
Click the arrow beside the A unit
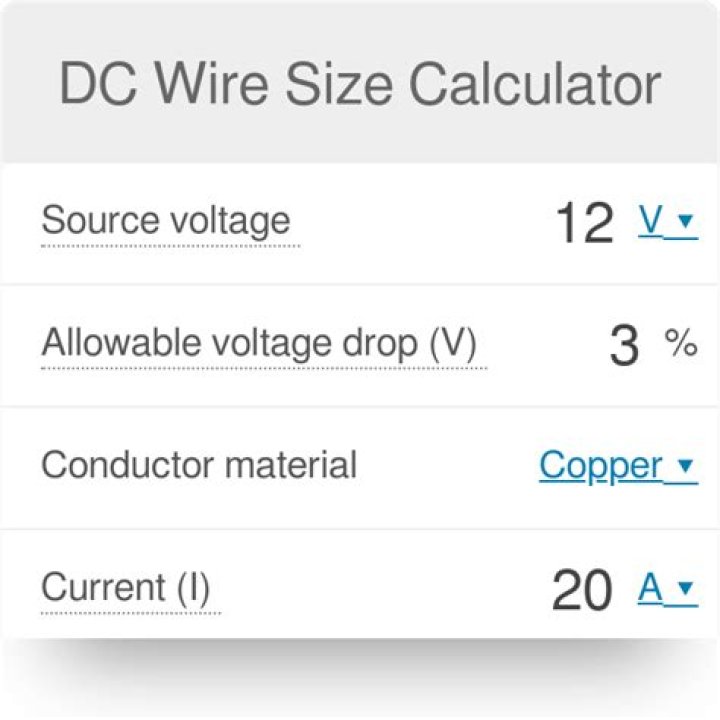coord(685,589)
